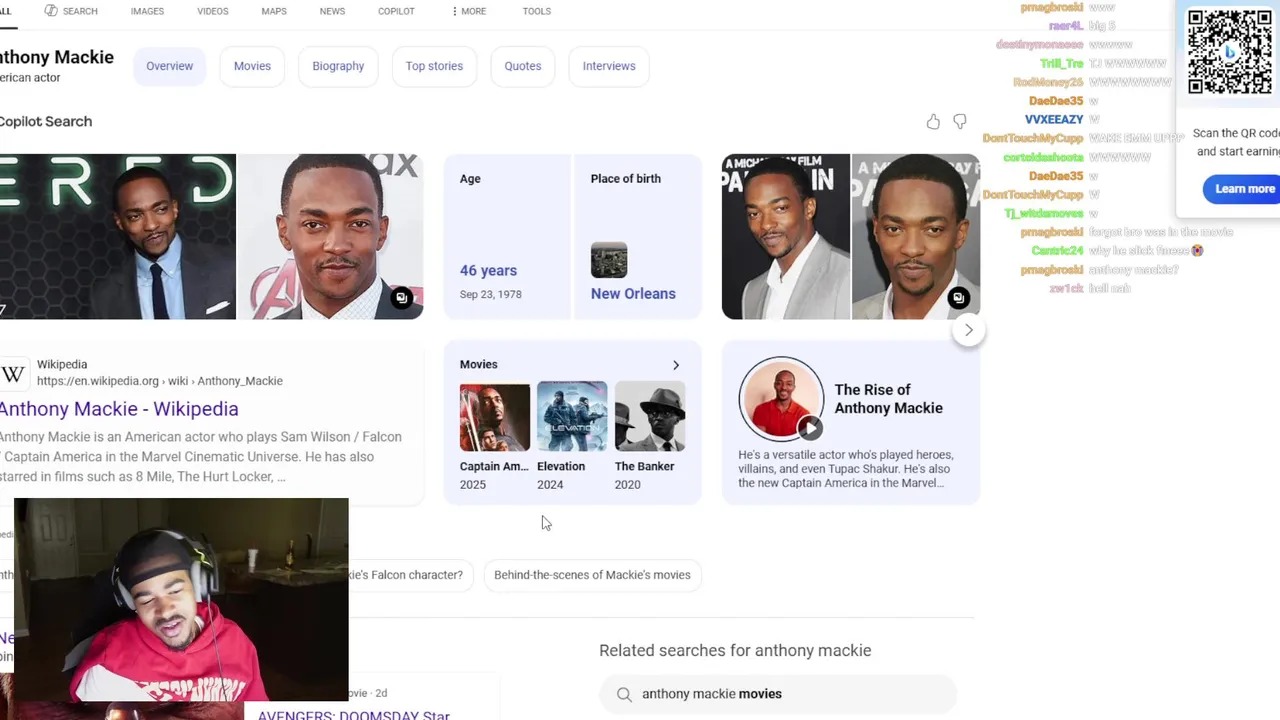The height and width of the screenshot is (720, 1280).
Task: Select the Top stories chip
Action: (434, 66)
